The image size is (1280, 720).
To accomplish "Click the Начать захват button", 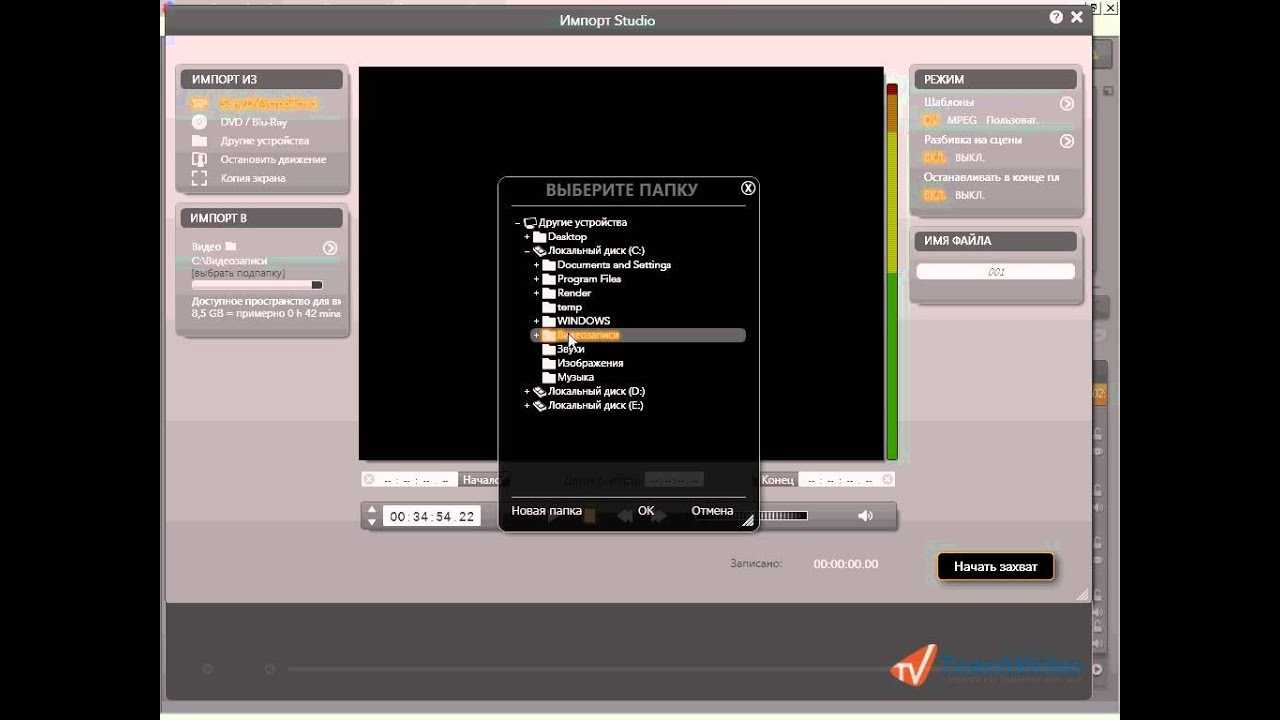I will (x=995, y=566).
